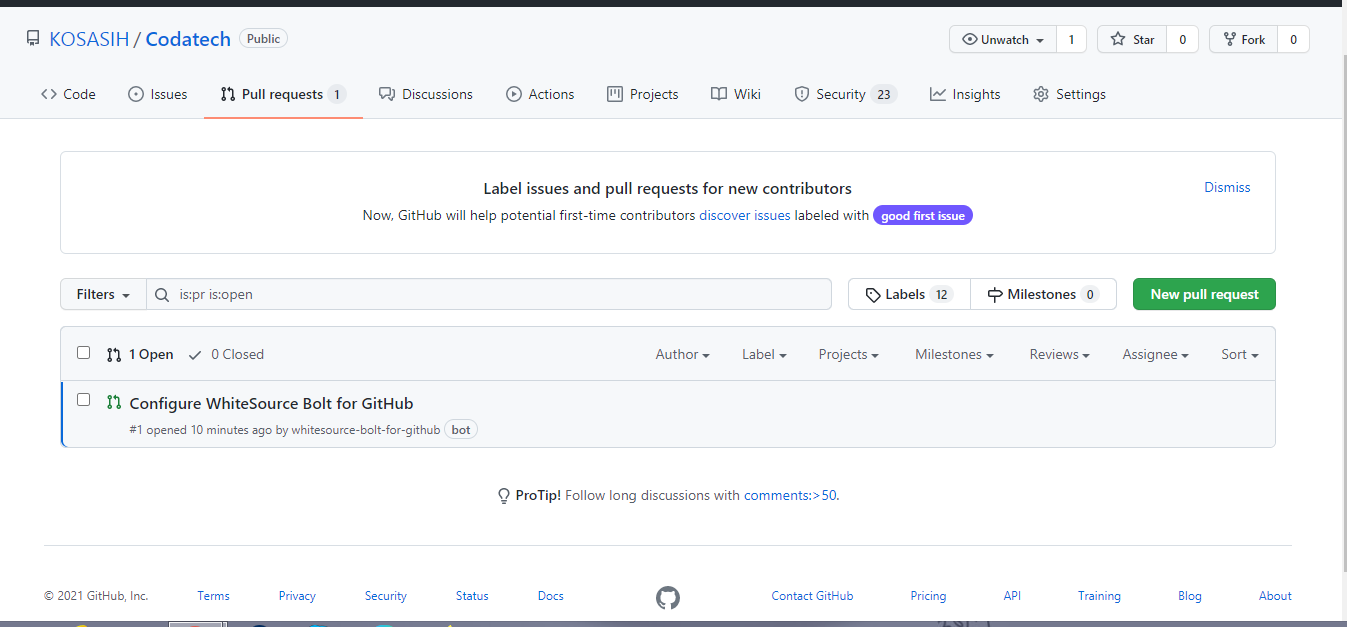Viewport: 1347px width, 627px height.
Task: Click the repository book icon beside KOSASIH
Action: (33, 39)
